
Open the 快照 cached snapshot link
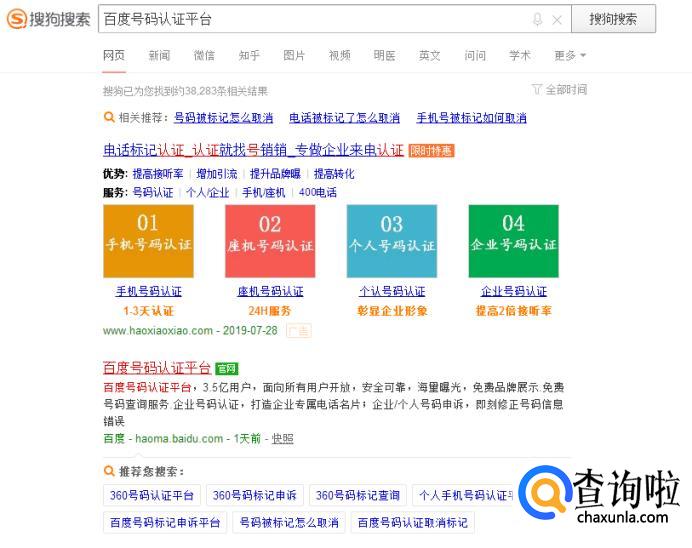[282, 439]
